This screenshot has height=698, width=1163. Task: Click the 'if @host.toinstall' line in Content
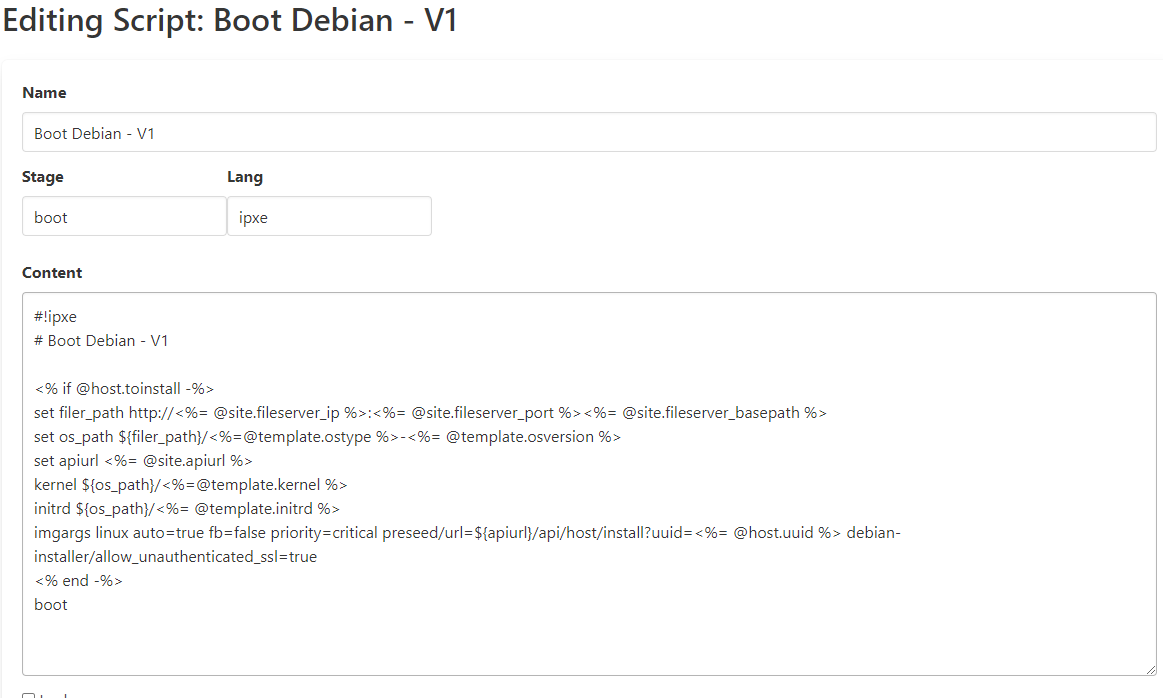point(124,389)
